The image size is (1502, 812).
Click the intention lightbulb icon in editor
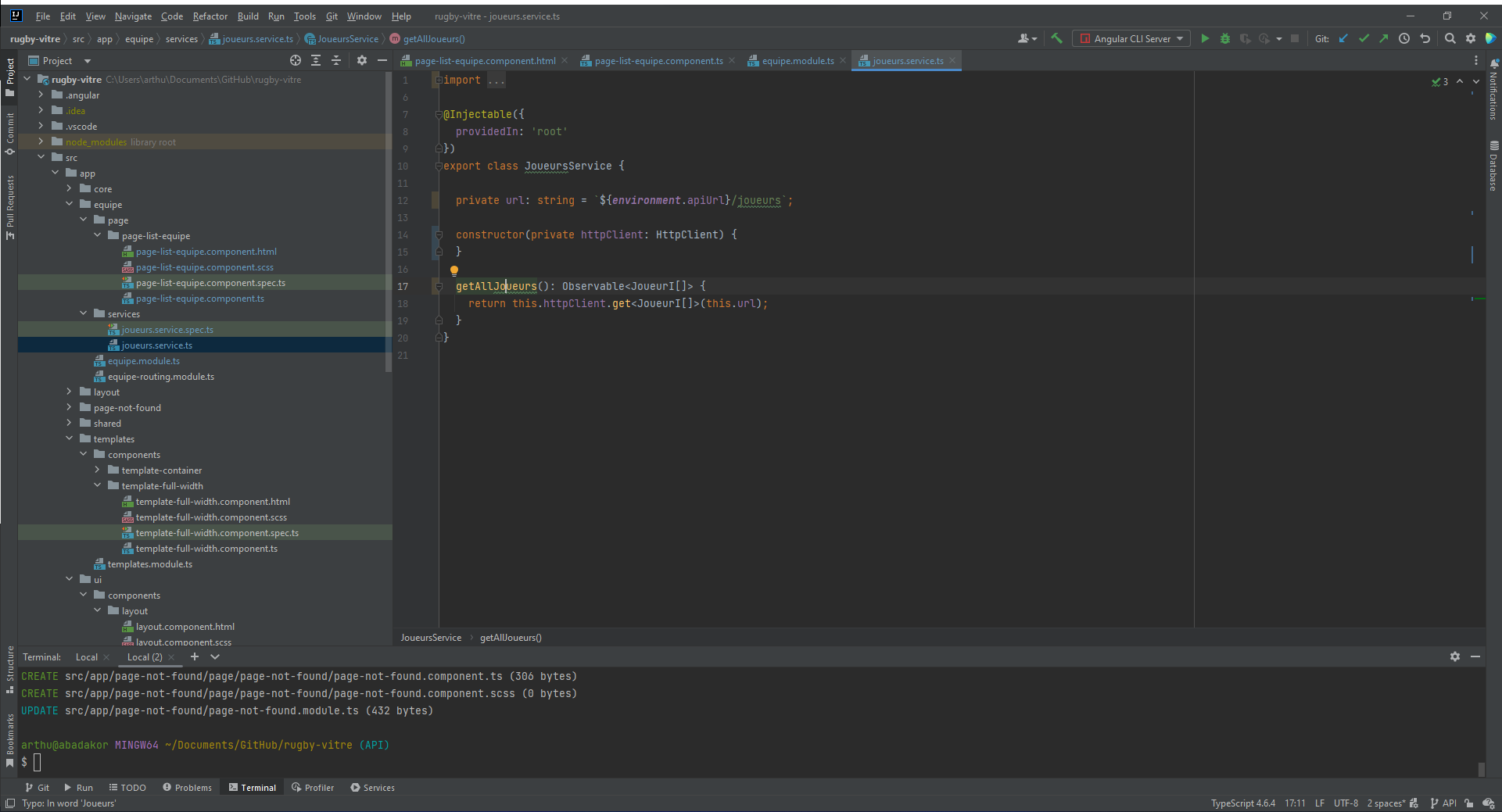click(454, 271)
